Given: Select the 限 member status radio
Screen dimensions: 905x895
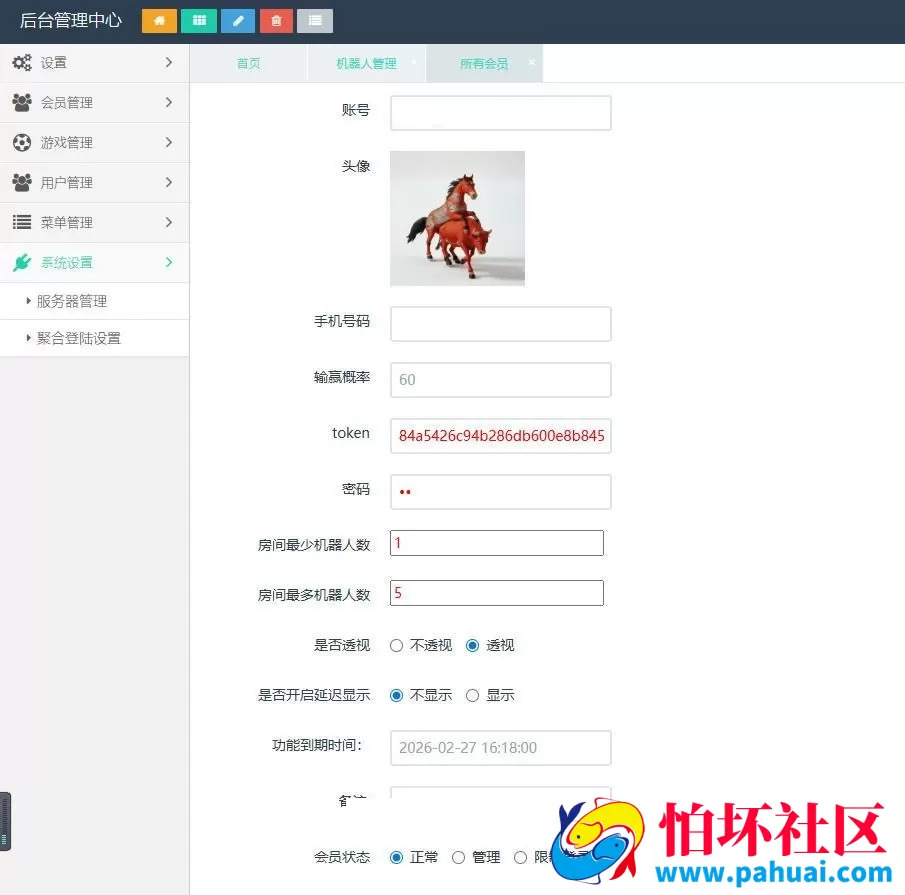Looking at the screenshot, I should (521, 857).
